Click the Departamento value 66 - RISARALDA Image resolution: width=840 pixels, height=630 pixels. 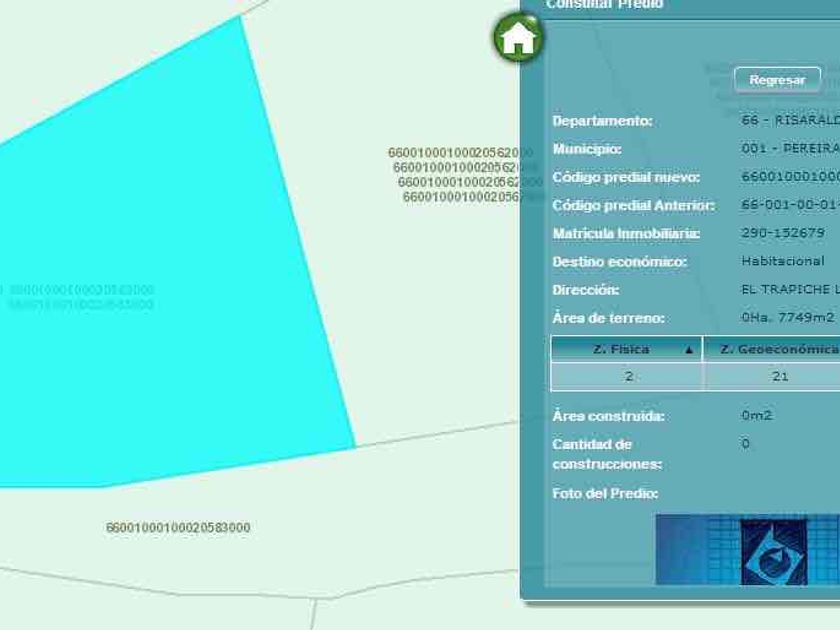coord(791,120)
